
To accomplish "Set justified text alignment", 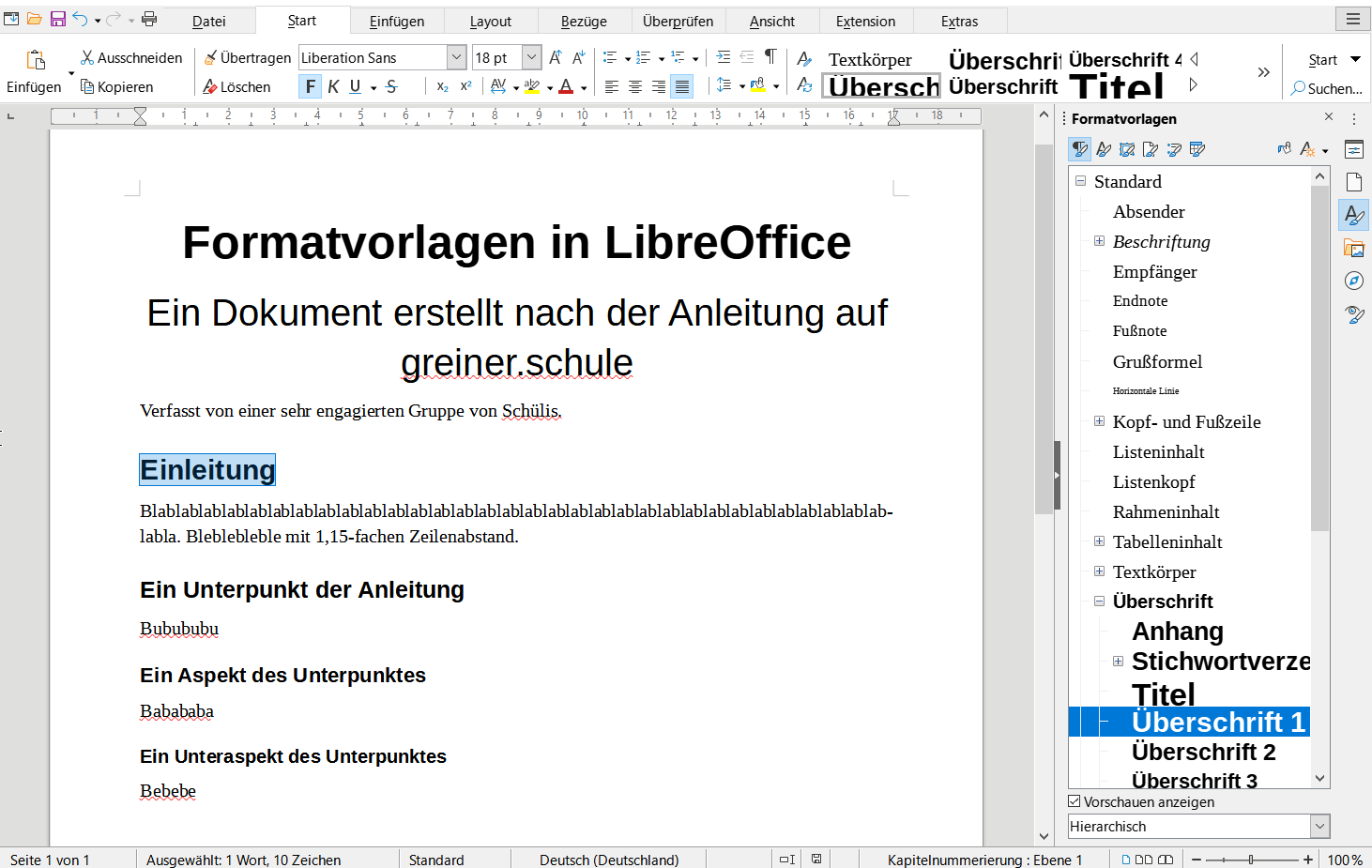I will (682, 86).
